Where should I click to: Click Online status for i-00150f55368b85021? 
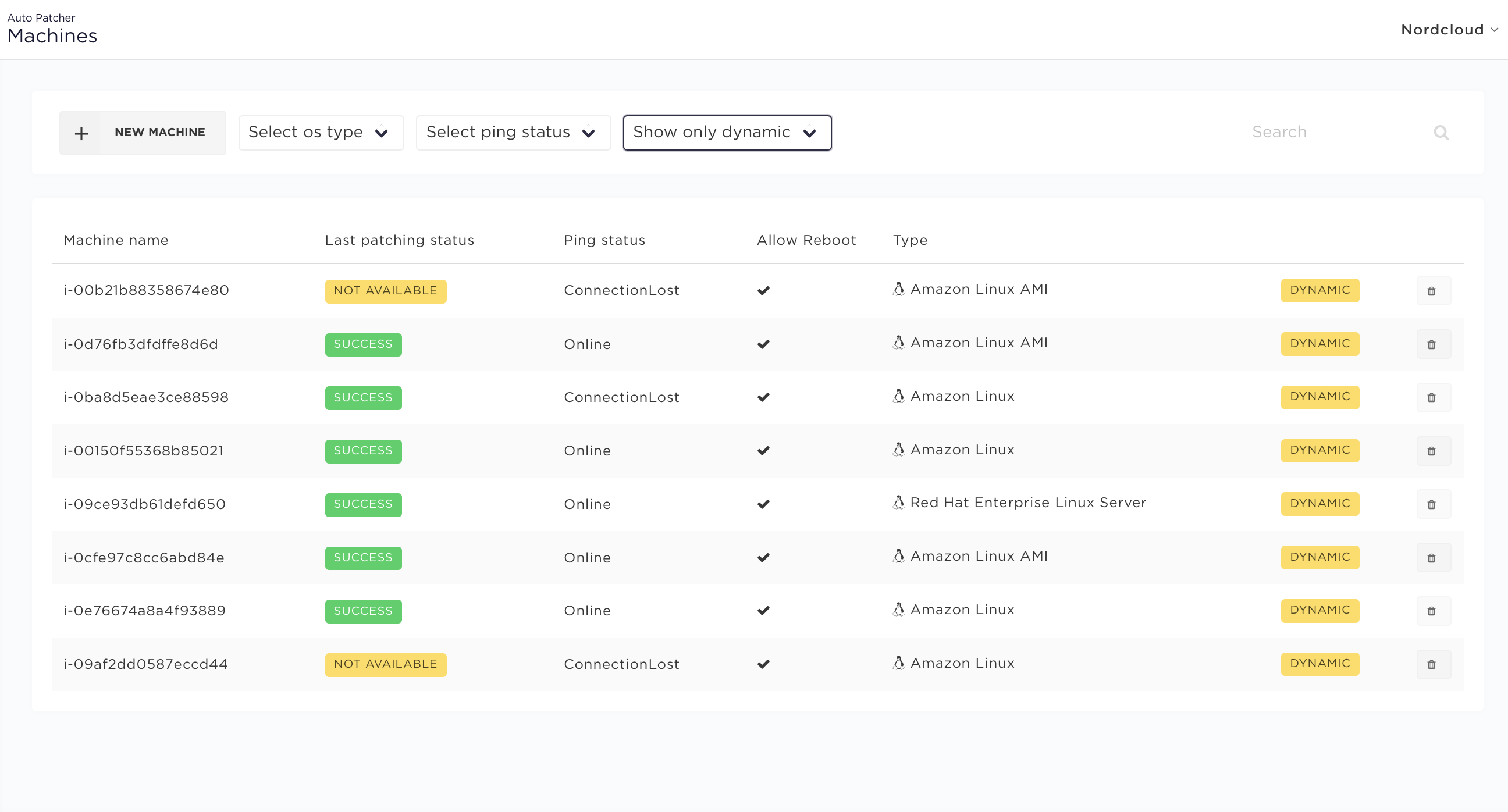tap(587, 451)
